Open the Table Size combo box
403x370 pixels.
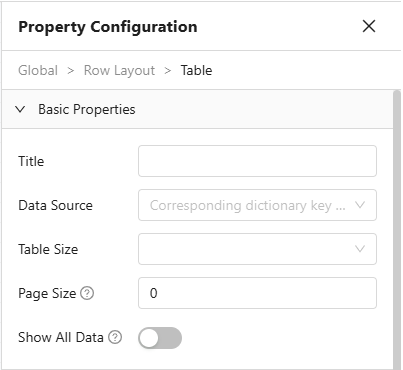pyautogui.click(x=257, y=249)
